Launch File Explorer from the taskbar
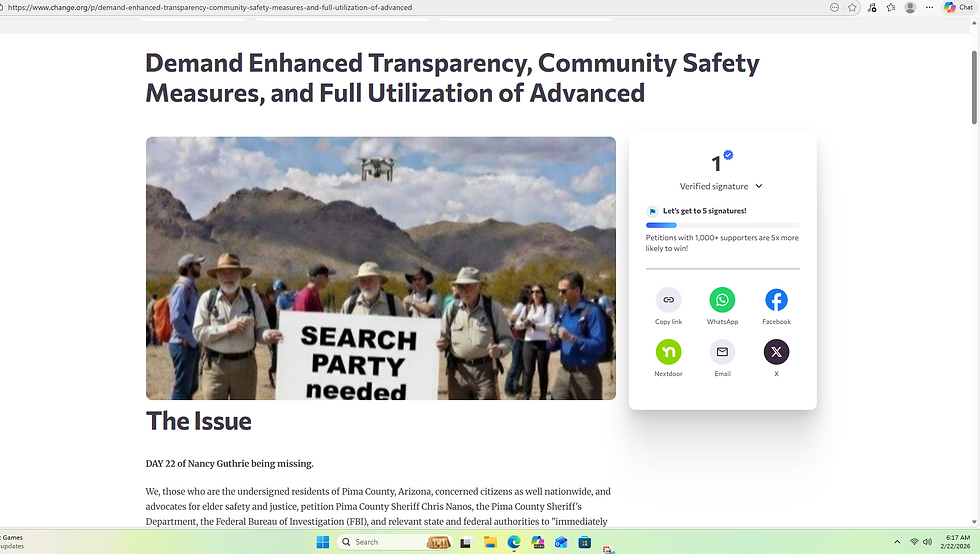 point(490,542)
